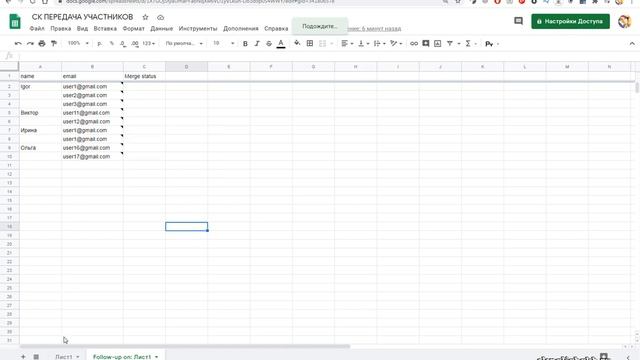
Task: Open the text rotation dropdown
Action: [x=396, y=43]
